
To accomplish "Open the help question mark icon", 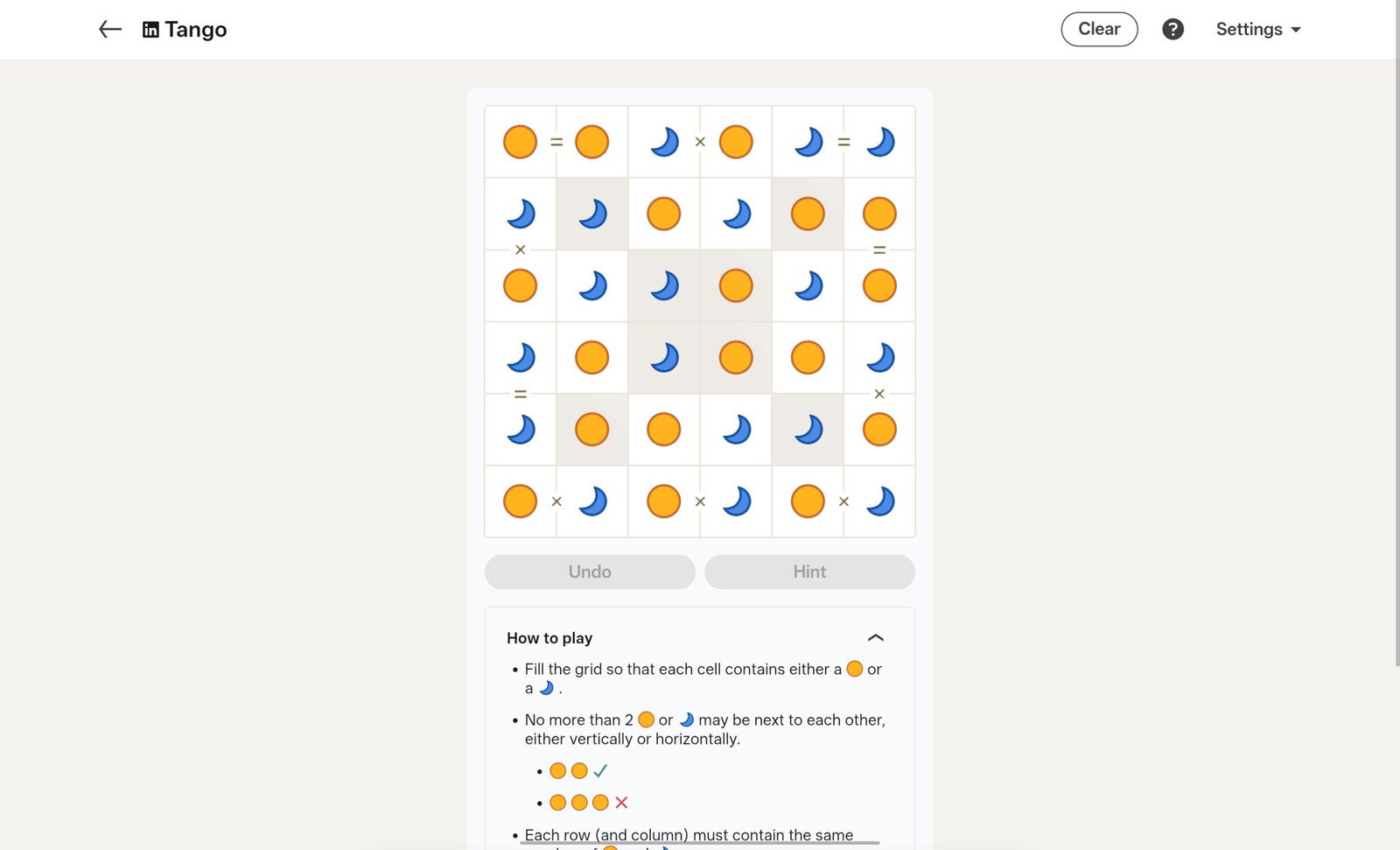I will pyautogui.click(x=1172, y=30).
